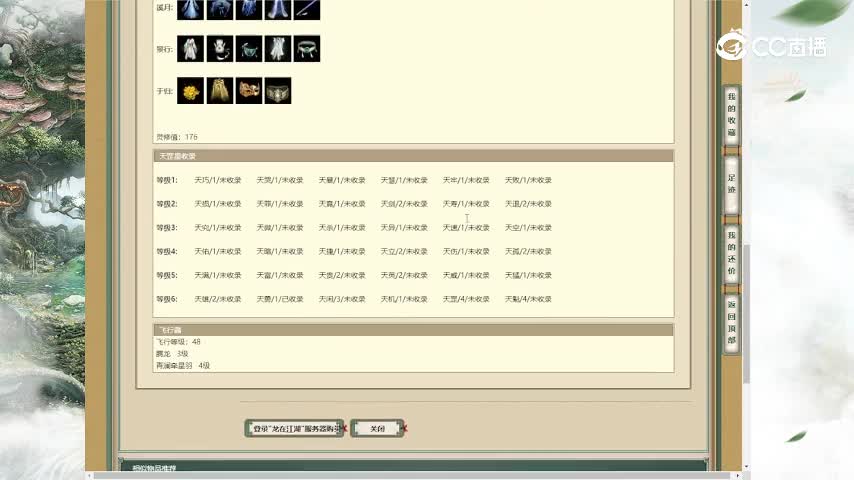The width and height of the screenshot is (854, 480).
Task: Click the 关闭 button
Action: coord(377,429)
